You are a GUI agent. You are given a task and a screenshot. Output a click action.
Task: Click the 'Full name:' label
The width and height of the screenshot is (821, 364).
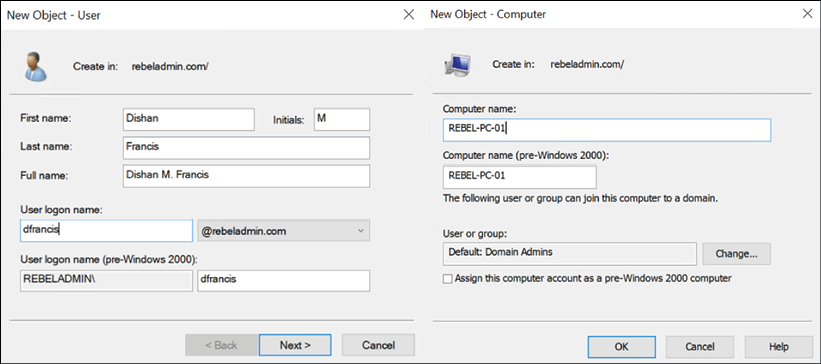[43, 175]
